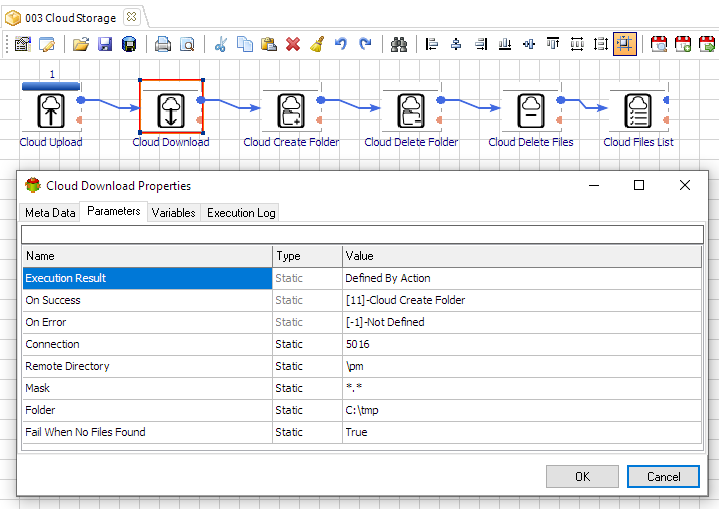Clear with the broom icon
Screen dimensions: 719x509
click(317, 44)
